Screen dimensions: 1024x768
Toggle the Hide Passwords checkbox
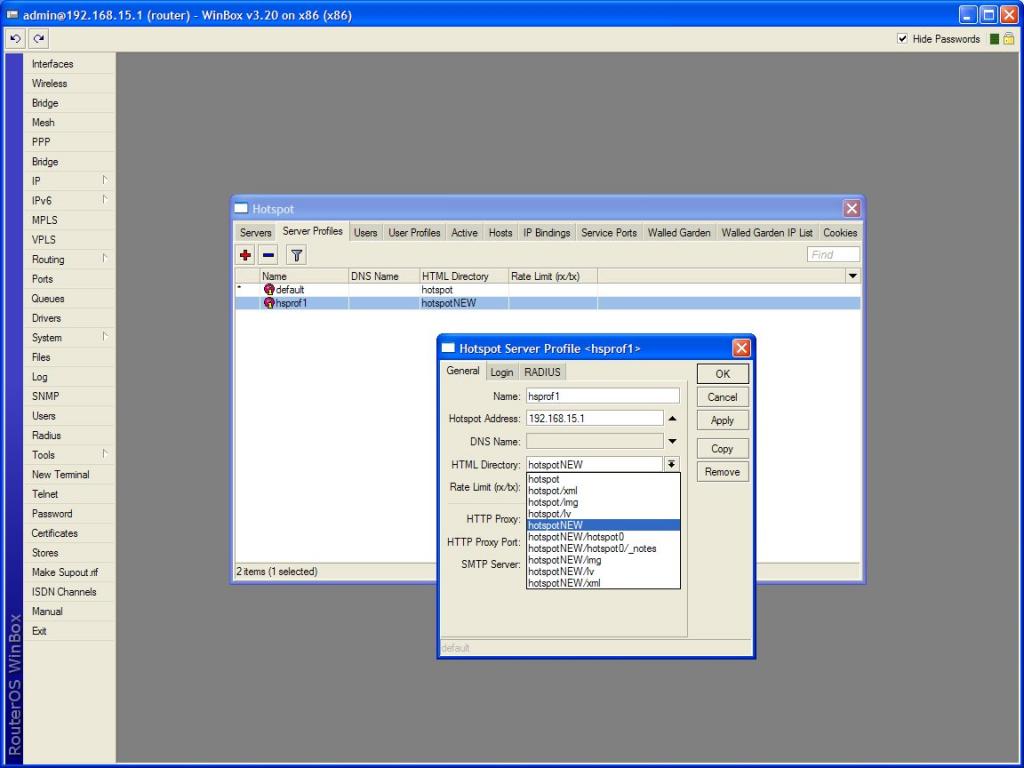[902, 39]
